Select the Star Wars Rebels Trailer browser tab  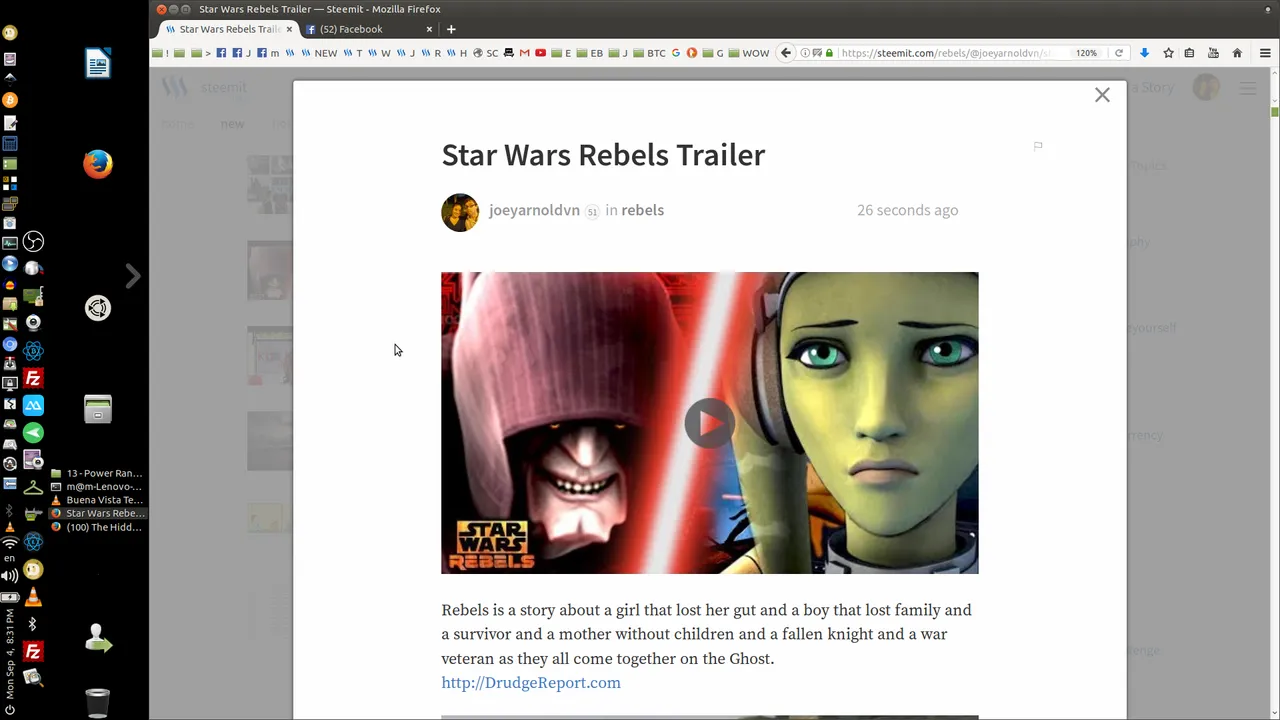pyautogui.click(x=229, y=29)
